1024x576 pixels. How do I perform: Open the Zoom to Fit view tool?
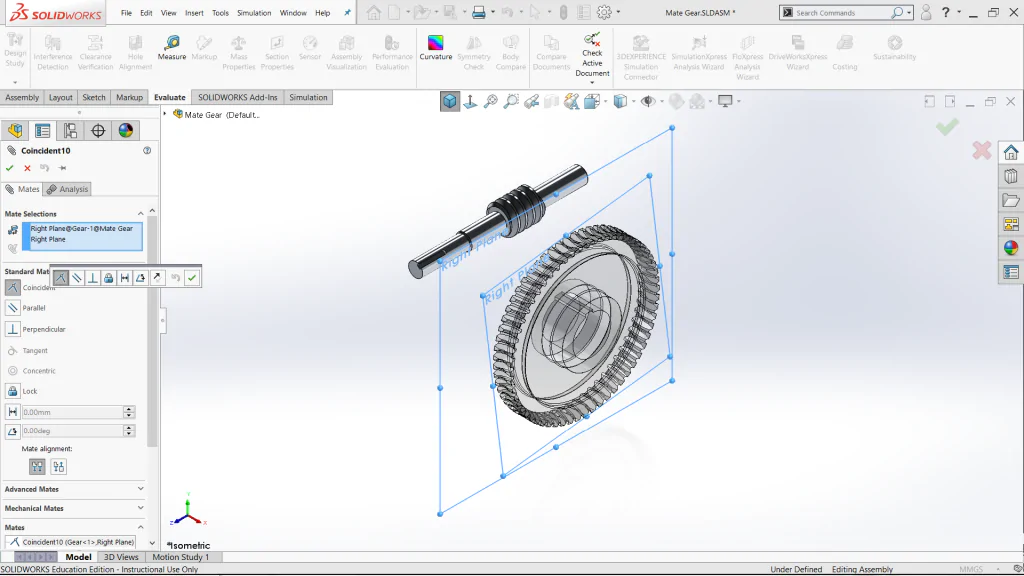pyautogui.click(x=490, y=101)
